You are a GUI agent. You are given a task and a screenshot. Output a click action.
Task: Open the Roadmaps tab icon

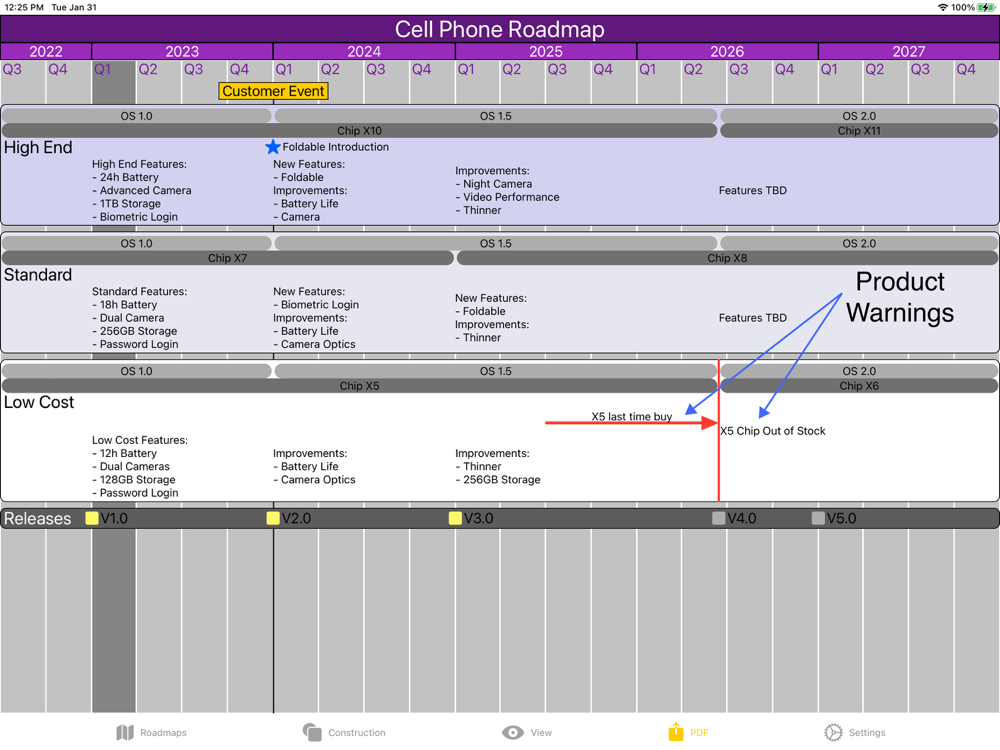point(125,732)
